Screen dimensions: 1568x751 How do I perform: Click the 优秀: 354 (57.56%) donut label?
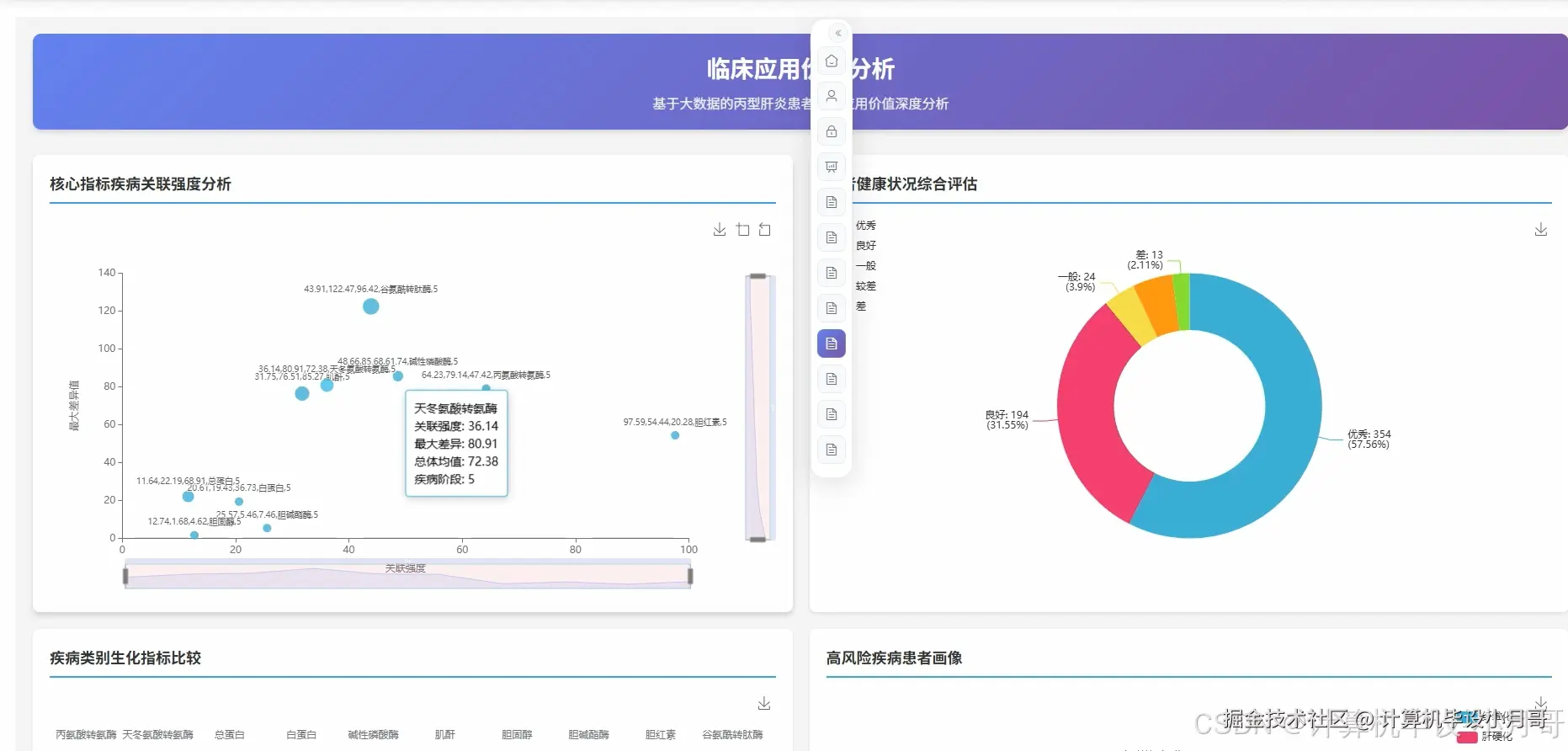tap(1369, 439)
